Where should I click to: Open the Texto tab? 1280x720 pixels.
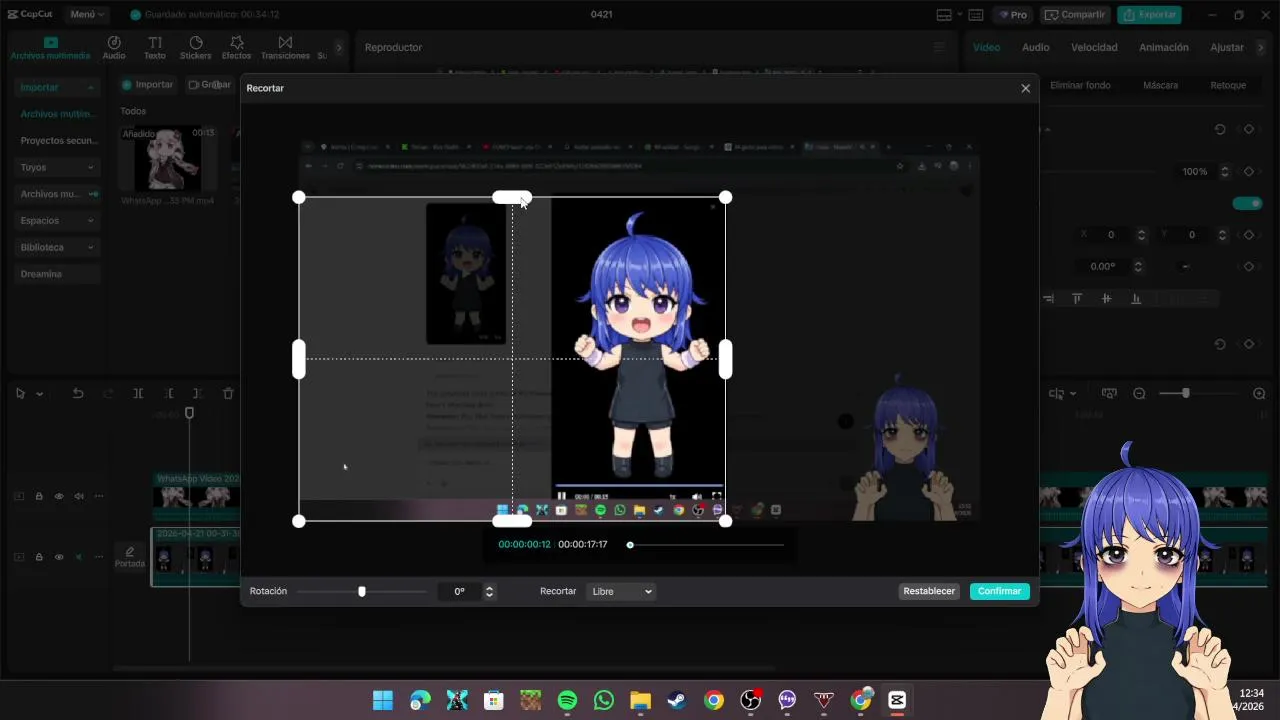point(155,48)
